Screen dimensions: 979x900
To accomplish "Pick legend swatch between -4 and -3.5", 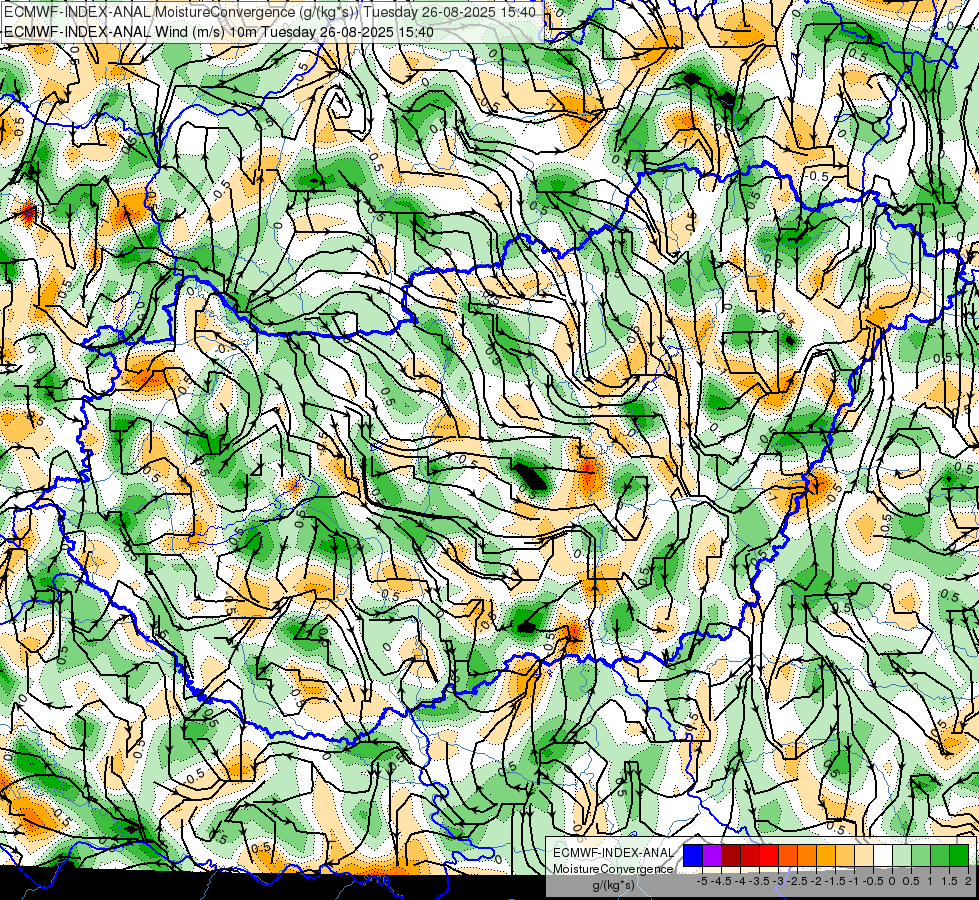I will [750, 855].
